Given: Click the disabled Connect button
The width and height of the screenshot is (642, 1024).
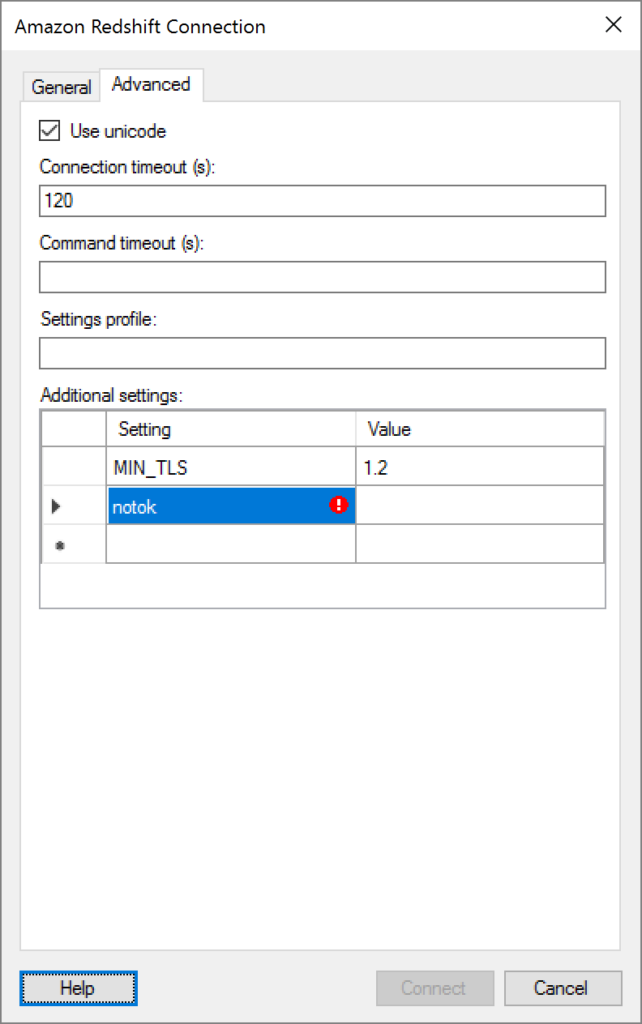Looking at the screenshot, I should 435,988.
